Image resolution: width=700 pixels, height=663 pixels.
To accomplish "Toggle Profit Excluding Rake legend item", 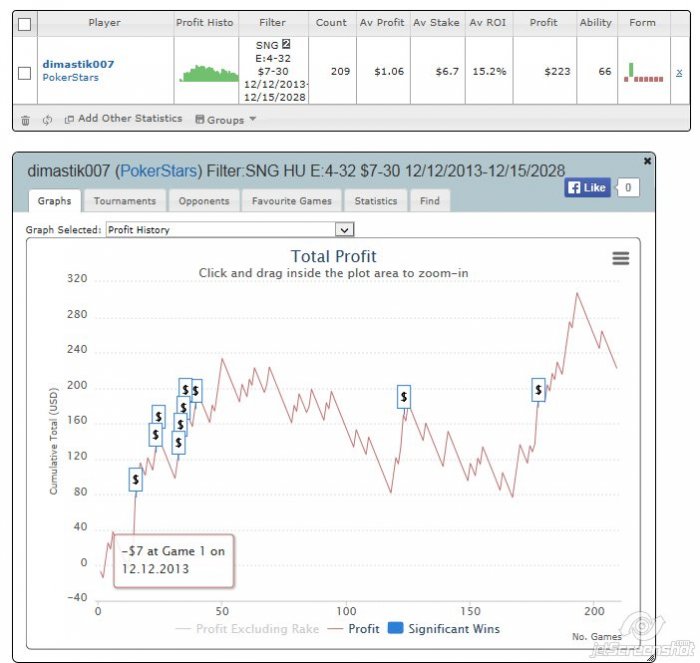I will [248, 629].
